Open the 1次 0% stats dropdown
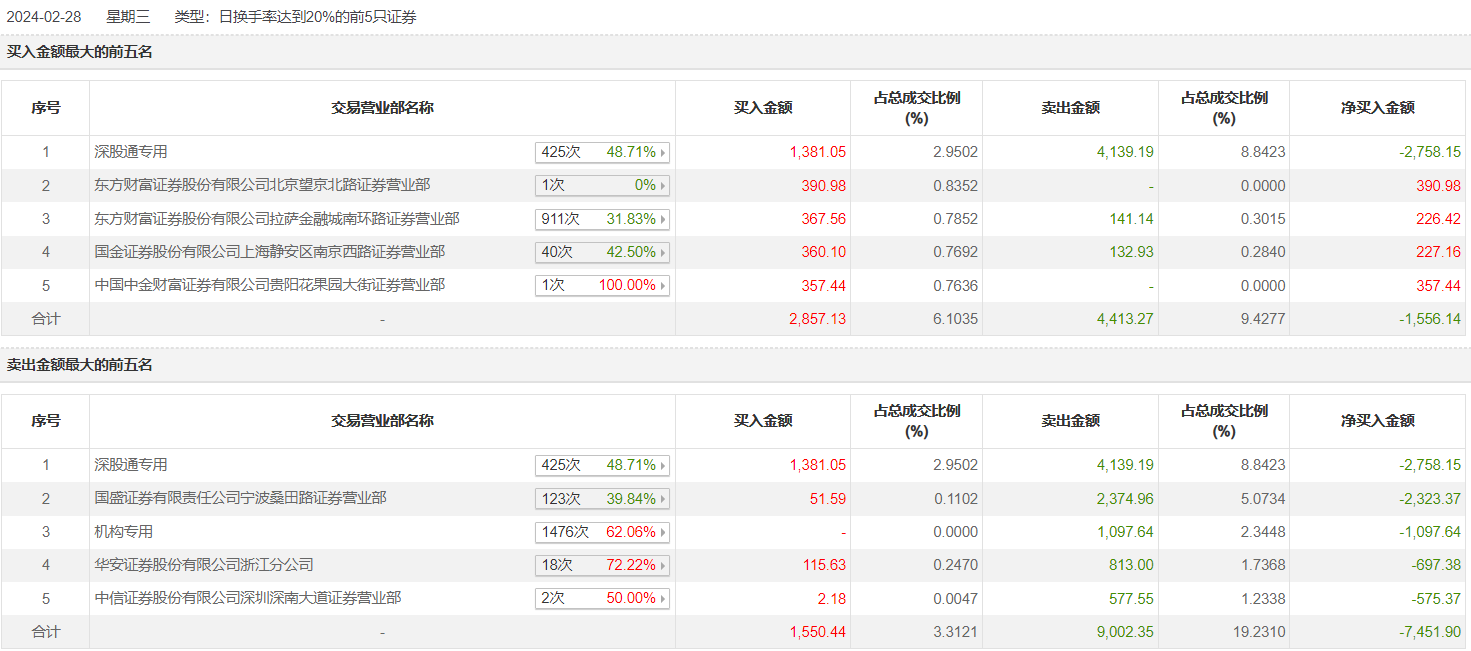This screenshot has width=1471, height=651. (663, 186)
